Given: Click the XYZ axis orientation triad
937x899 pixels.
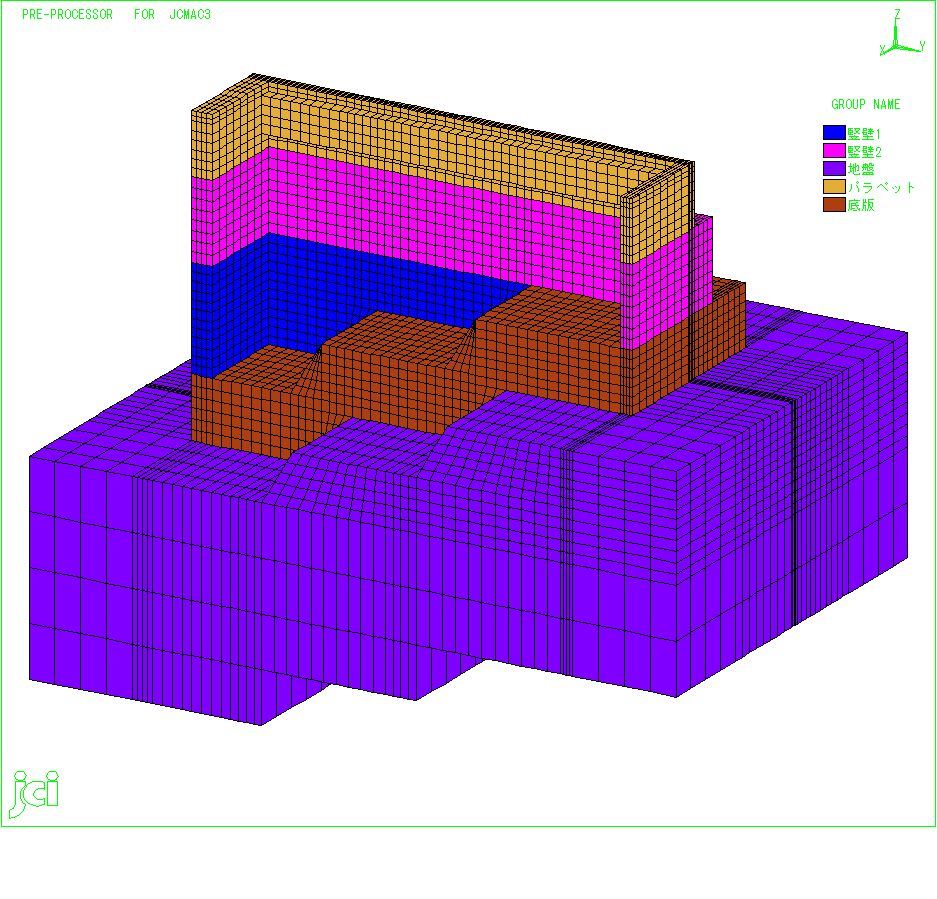Looking at the screenshot, I should coord(902,33).
